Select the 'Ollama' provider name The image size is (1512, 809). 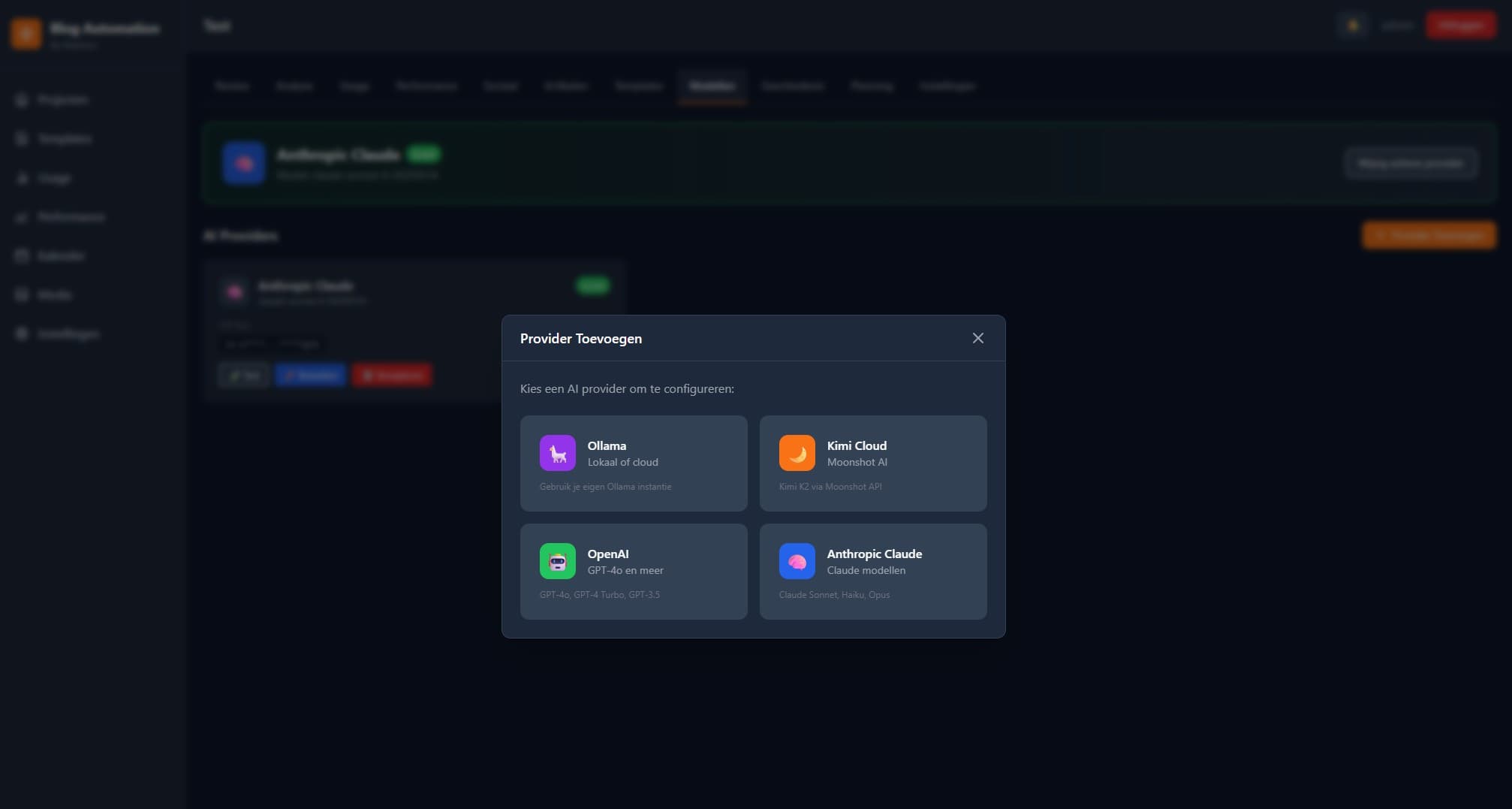coord(607,445)
